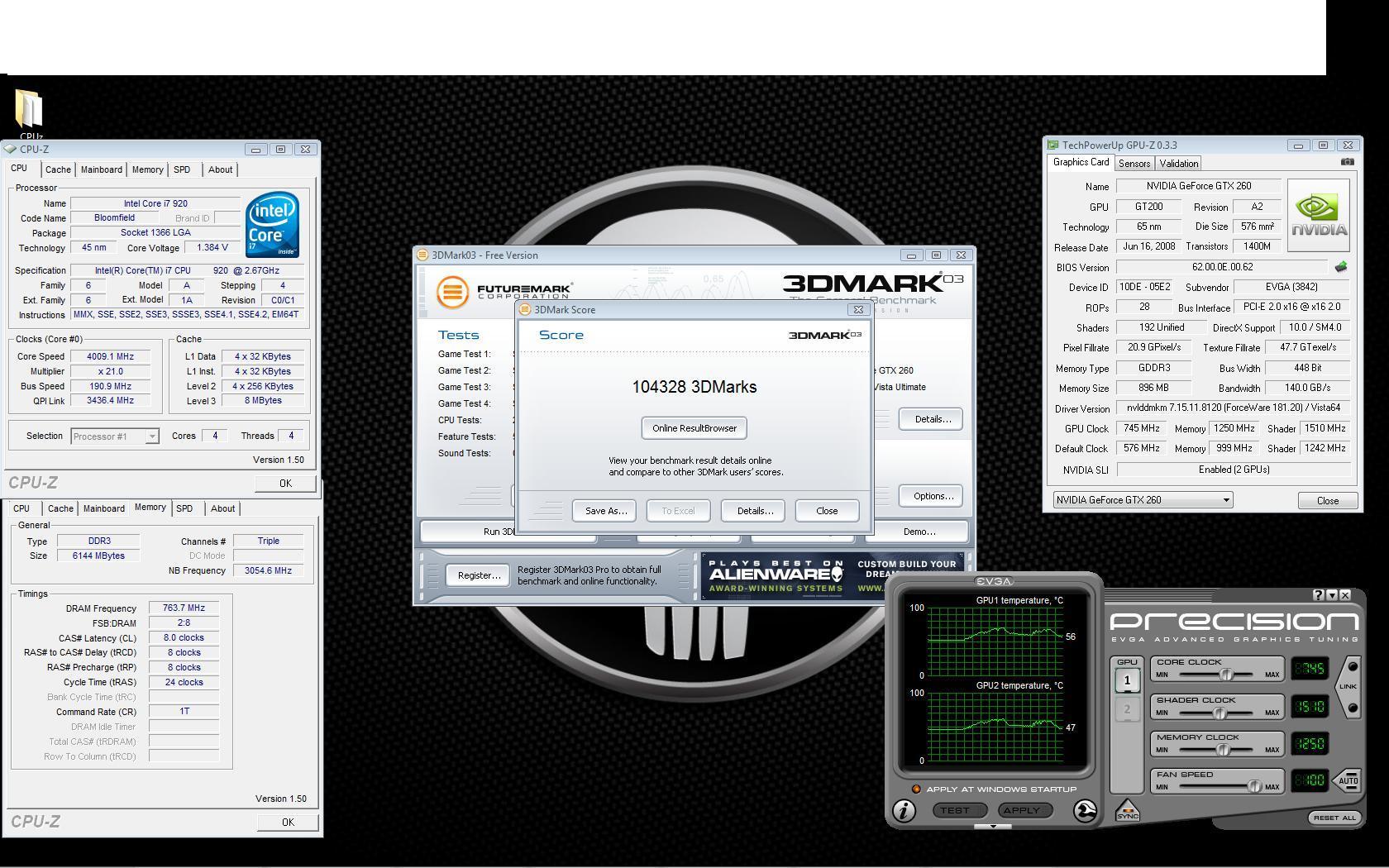The width and height of the screenshot is (1389, 868).
Task: Click the BIOS Version field in GPU-Z
Action: 1223,267
